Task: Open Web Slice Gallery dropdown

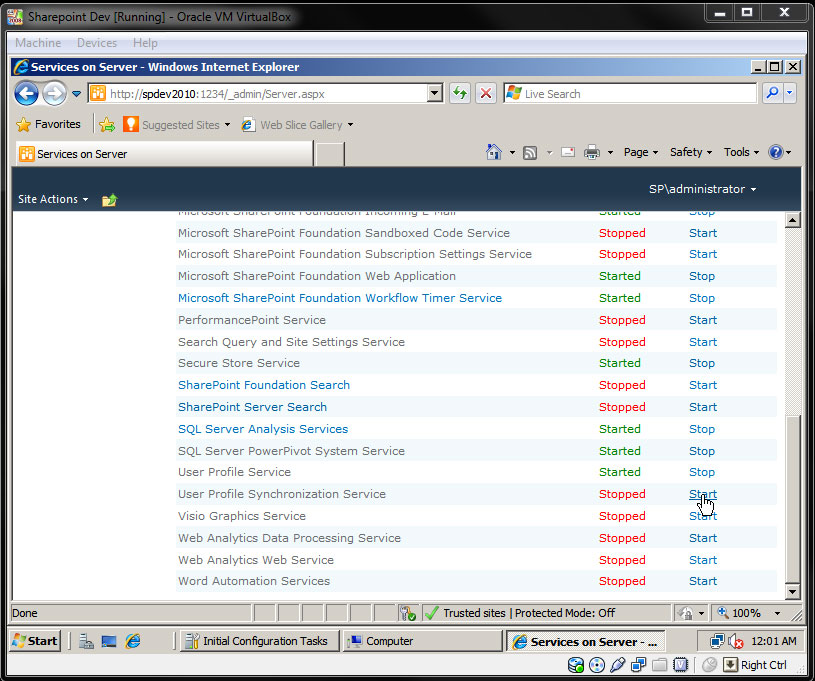Action: pyautogui.click(x=350, y=125)
